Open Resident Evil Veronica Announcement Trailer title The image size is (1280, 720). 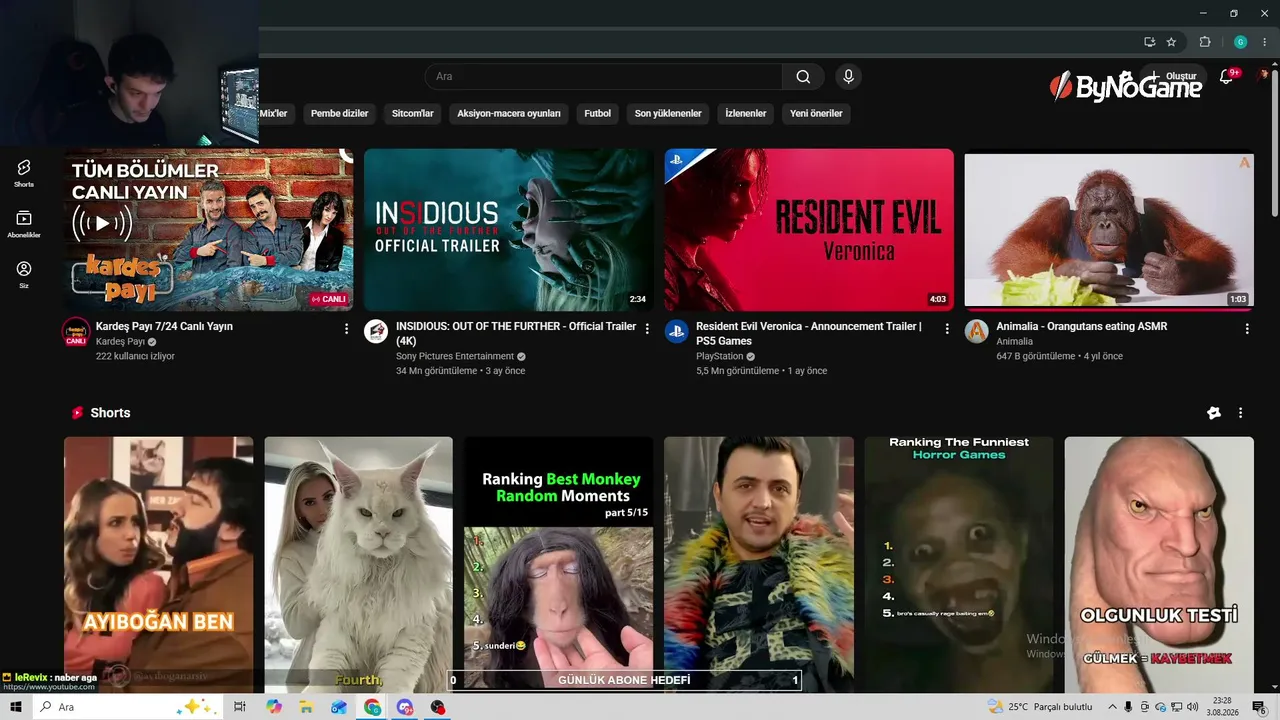point(809,333)
